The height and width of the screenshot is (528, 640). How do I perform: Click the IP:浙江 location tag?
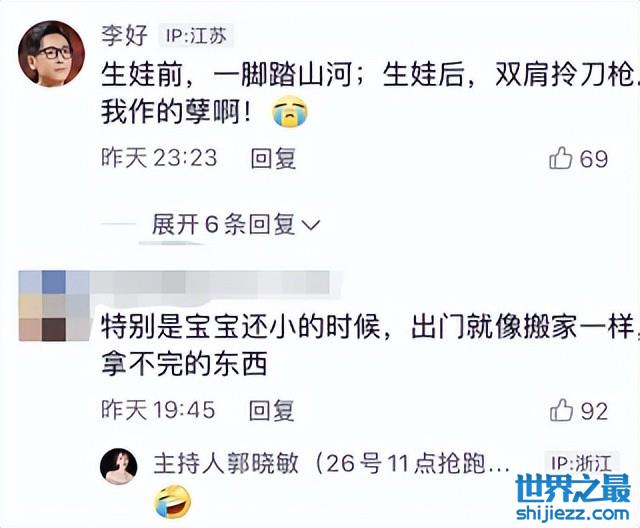pos(582,463)
